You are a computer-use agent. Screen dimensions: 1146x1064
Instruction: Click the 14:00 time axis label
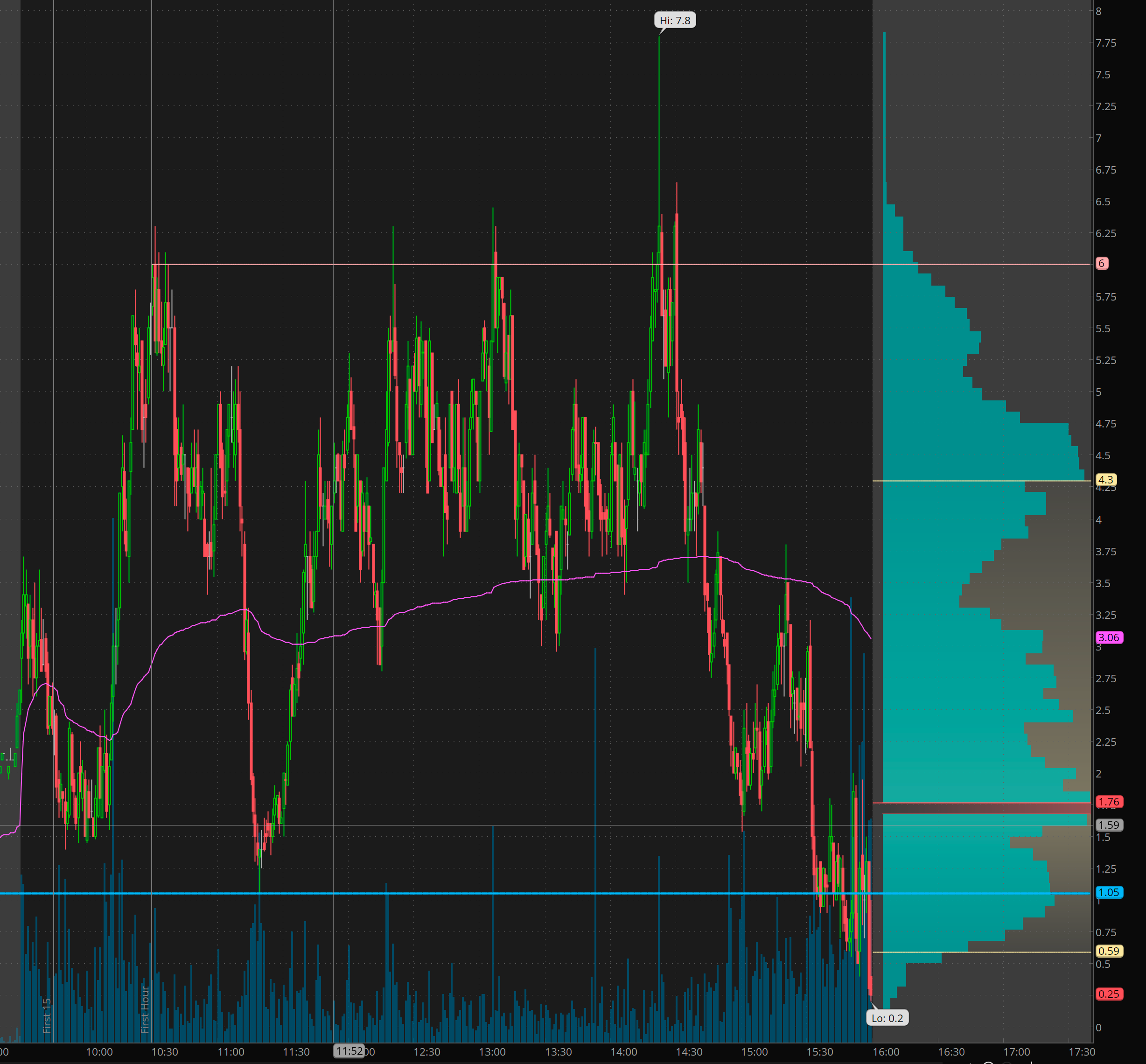point(623,1052)
